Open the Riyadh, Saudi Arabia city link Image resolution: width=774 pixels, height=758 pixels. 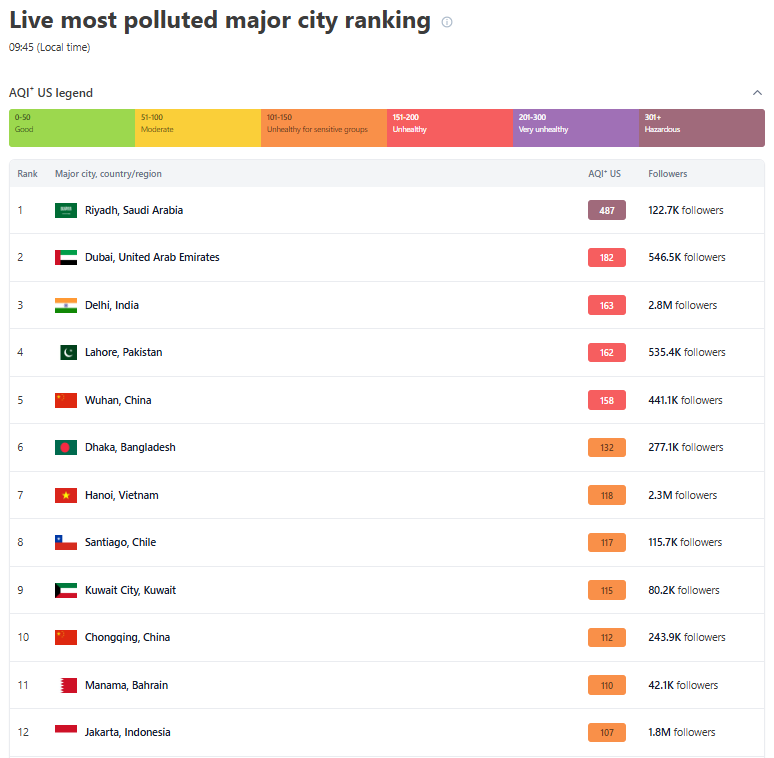pos(134,210)
